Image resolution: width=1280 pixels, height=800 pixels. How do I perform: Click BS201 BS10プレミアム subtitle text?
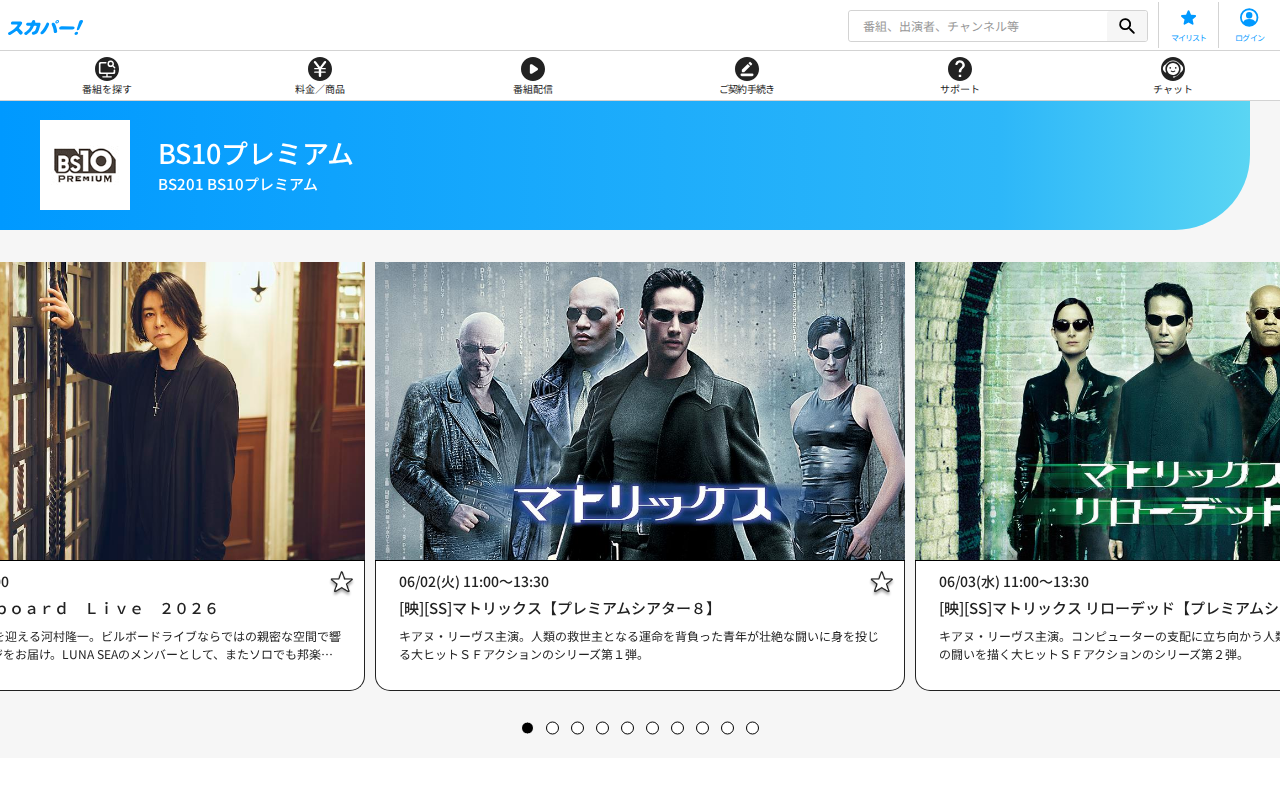point(238,184)
